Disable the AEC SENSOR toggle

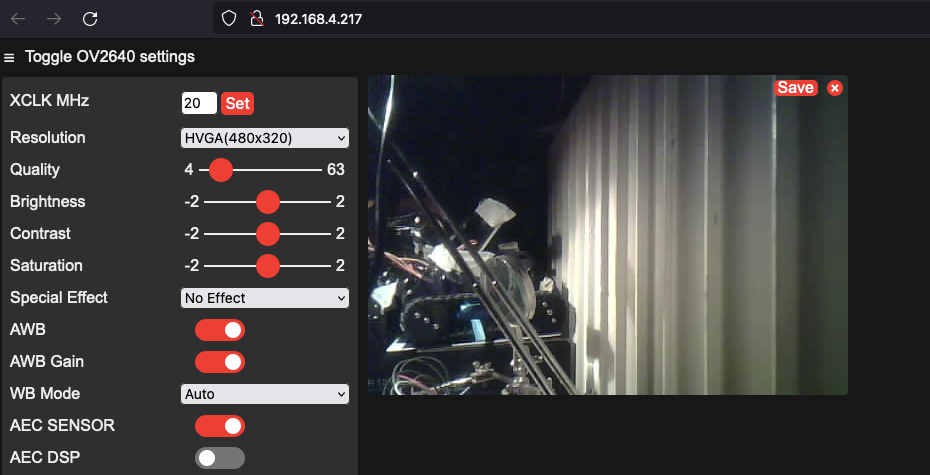click(x=219, y=426)
